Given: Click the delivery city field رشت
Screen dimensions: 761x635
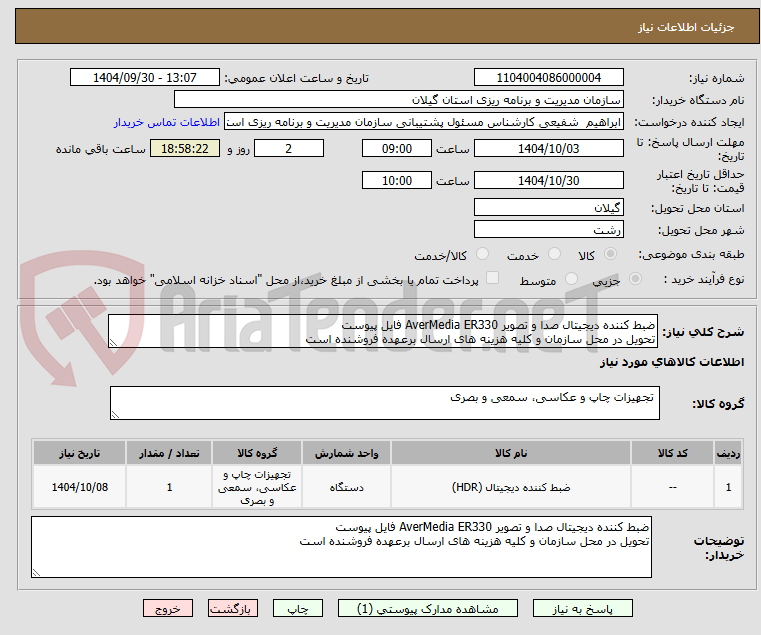Looking at the screenshot, I should coord(548,229).
